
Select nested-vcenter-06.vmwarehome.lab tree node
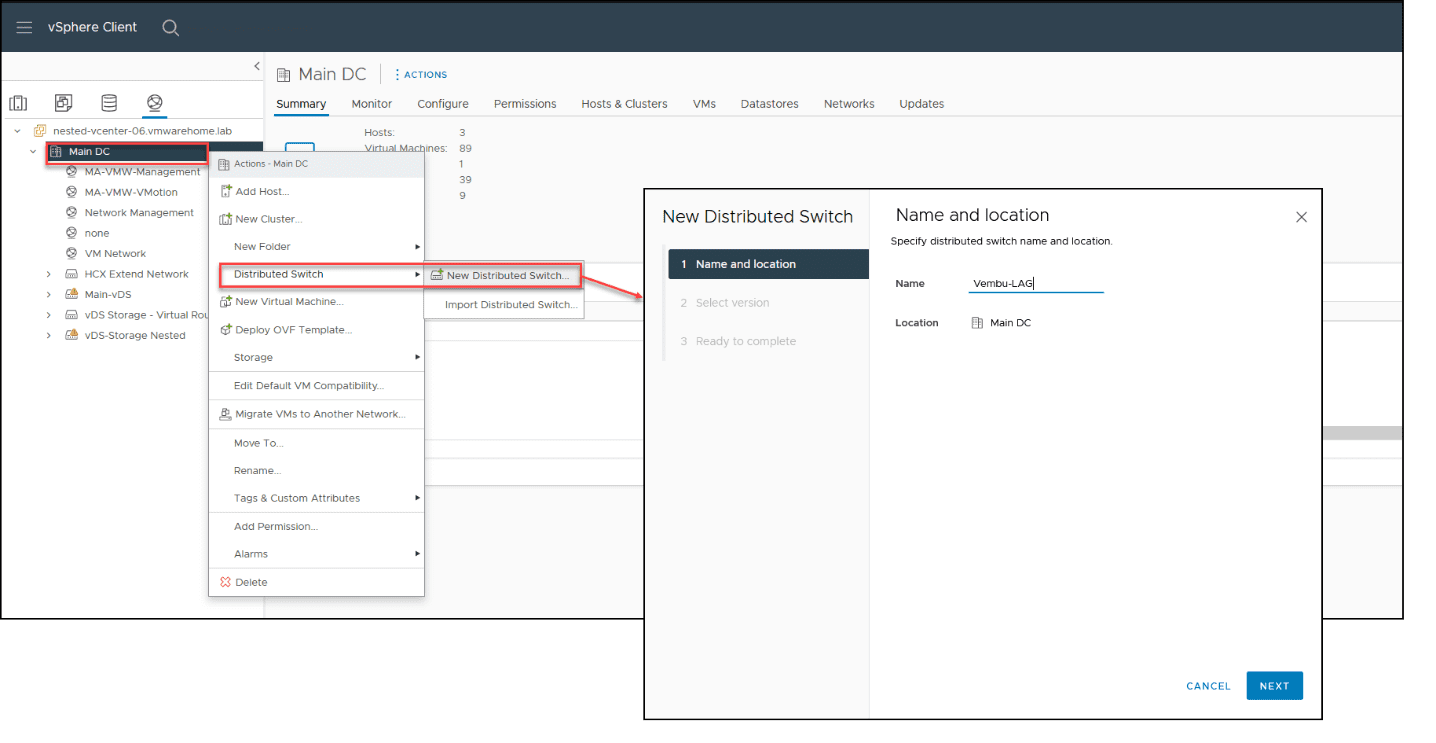pos(143,131)
